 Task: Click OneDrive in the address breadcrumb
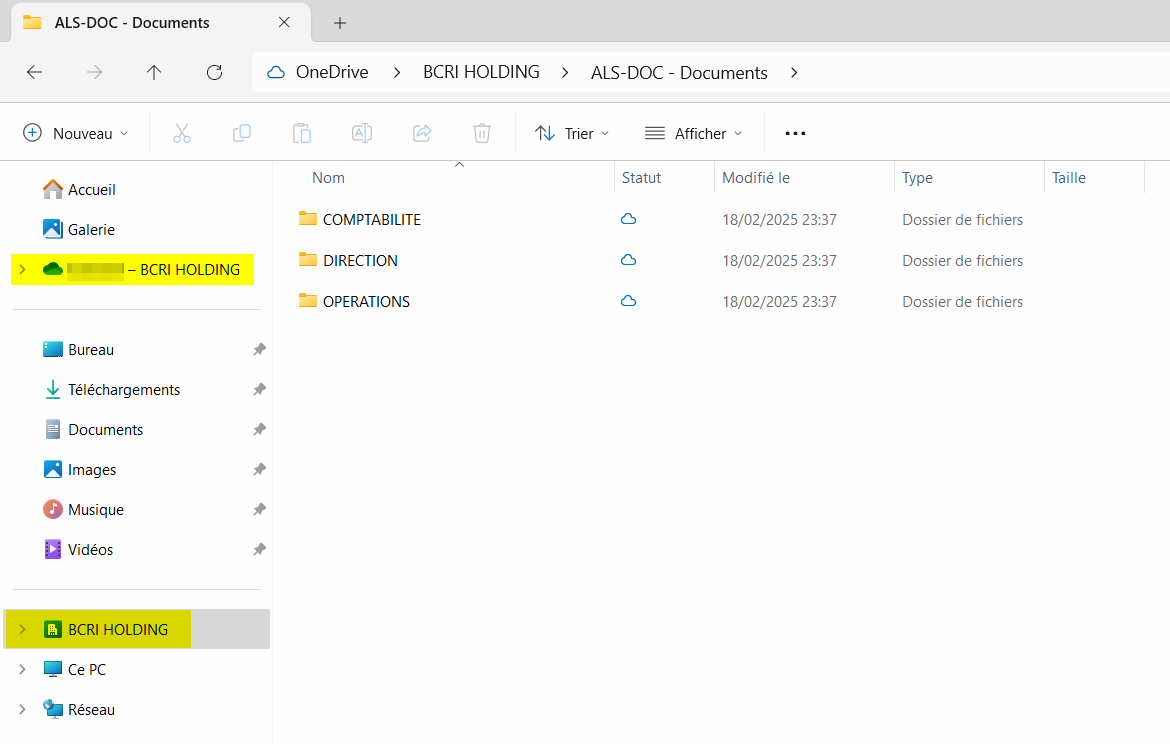tap(332, 72)
